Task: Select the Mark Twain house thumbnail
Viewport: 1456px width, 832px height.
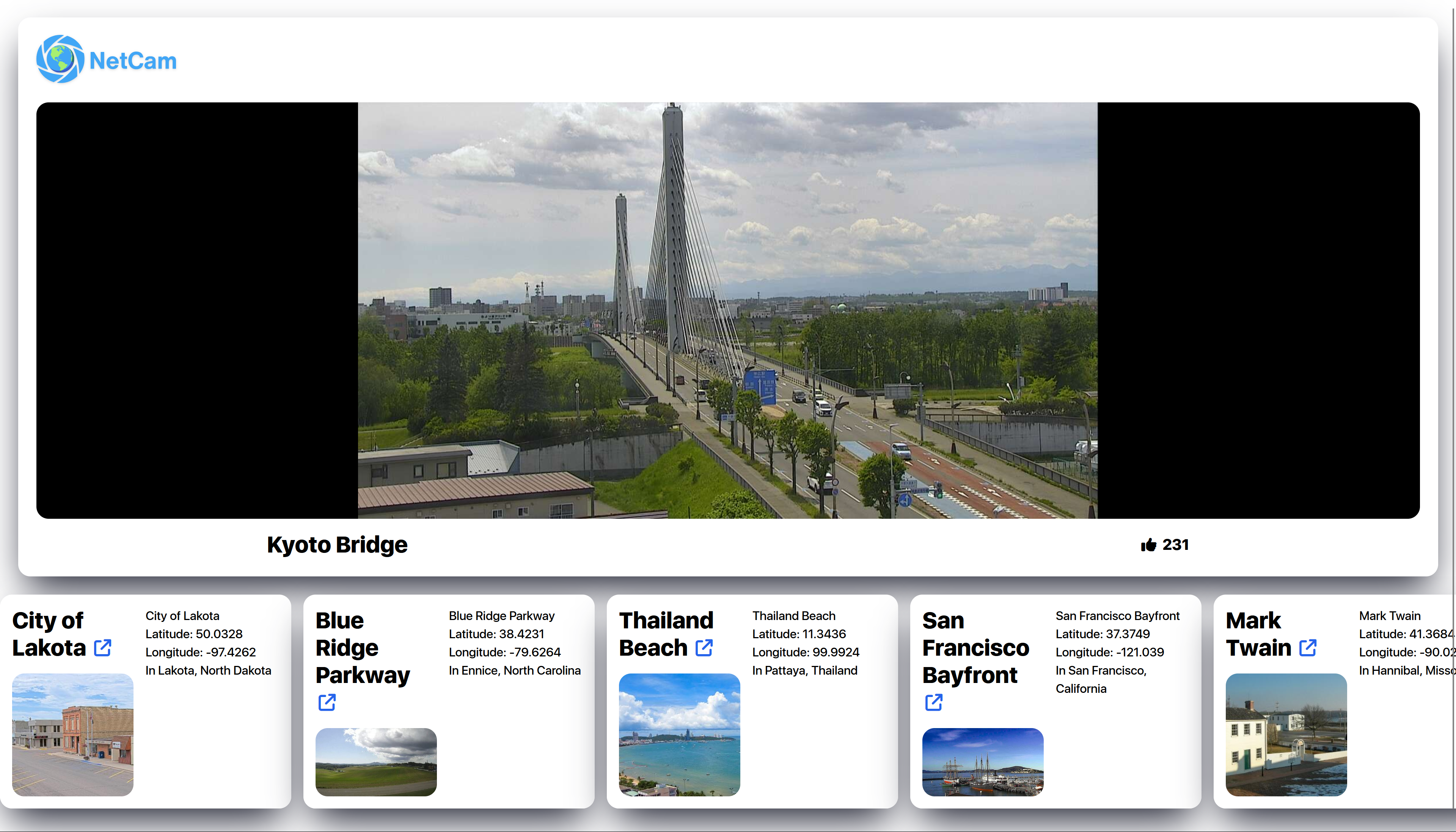Action: click(x=1286, y=735)
